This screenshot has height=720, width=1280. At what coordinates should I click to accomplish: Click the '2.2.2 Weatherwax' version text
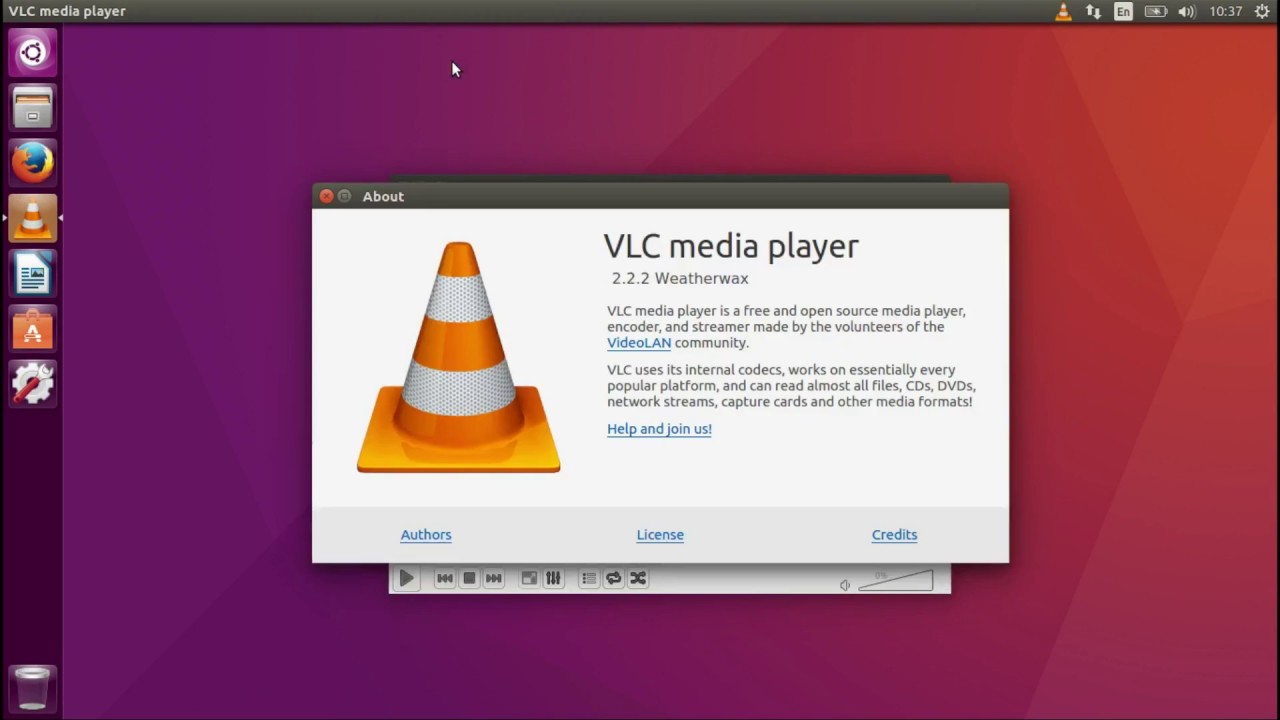pyautogui.click(x=680, y=279)
